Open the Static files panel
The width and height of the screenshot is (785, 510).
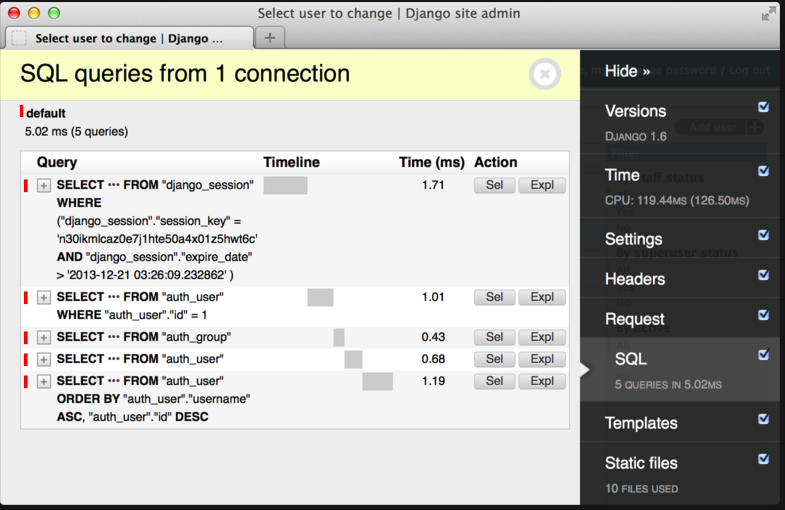(x=641, y=463)
